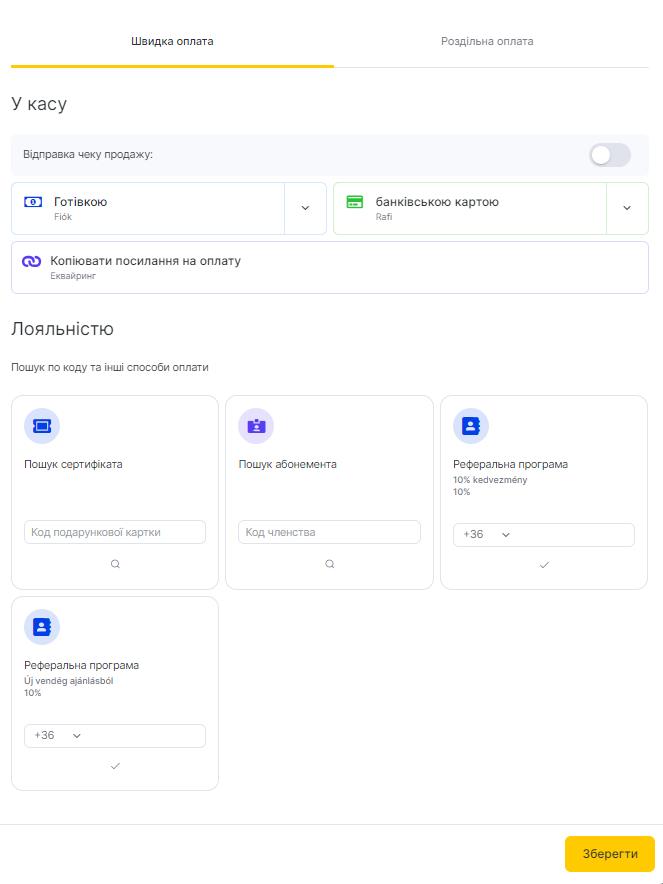Enable the Відправка чеку продажу switch
The image size is (663, 884).
pos(609,155)
